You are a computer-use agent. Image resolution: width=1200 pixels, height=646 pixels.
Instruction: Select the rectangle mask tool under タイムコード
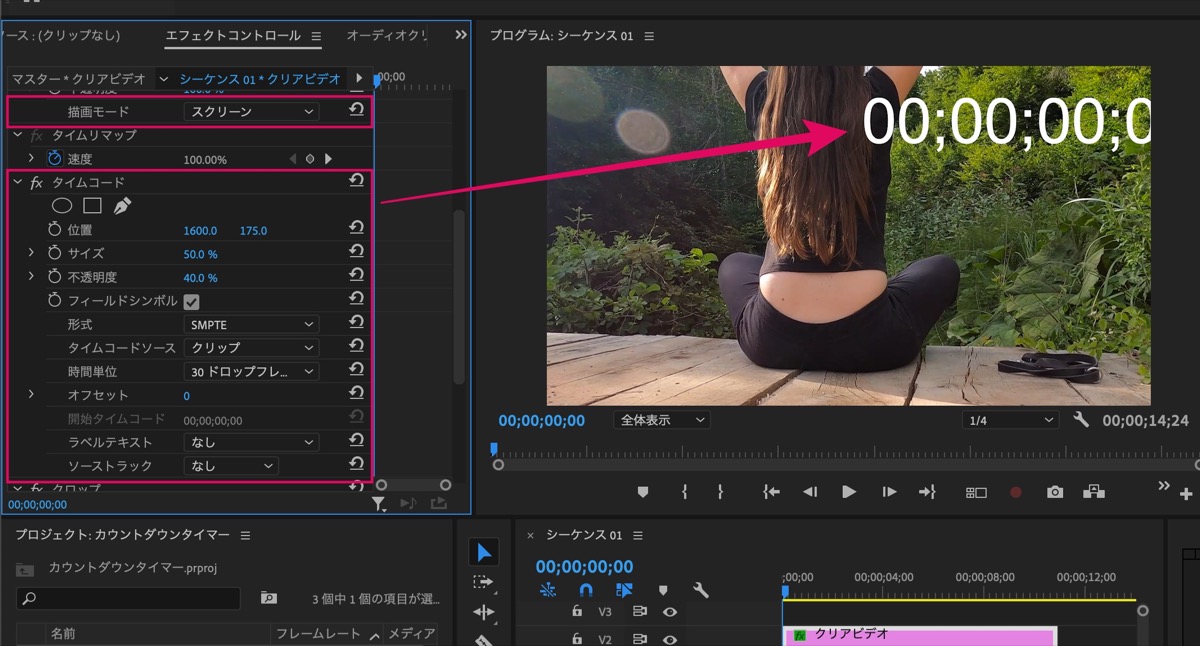[x=92, y=206]
